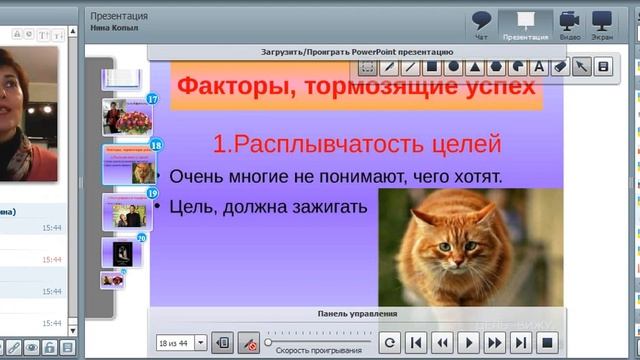This screenshot has width=640, height=360.
Task: Select the pencil drawing tool
Action: click(x=389, y=67)
